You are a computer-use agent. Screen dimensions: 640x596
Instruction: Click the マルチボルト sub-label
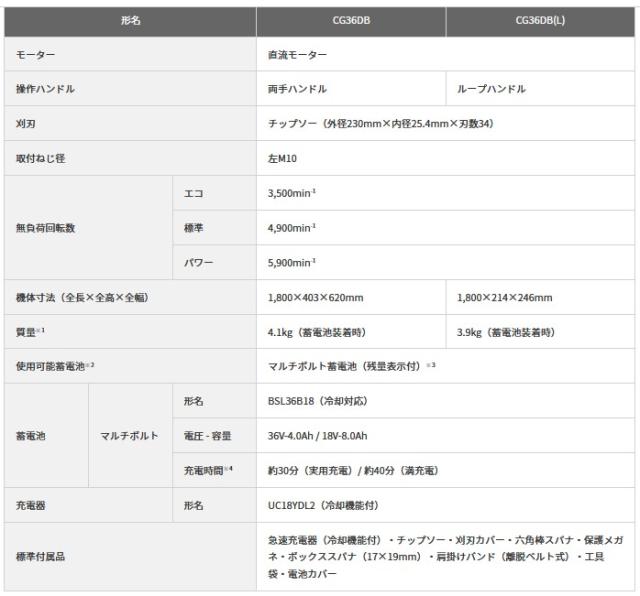coord(129,436)
